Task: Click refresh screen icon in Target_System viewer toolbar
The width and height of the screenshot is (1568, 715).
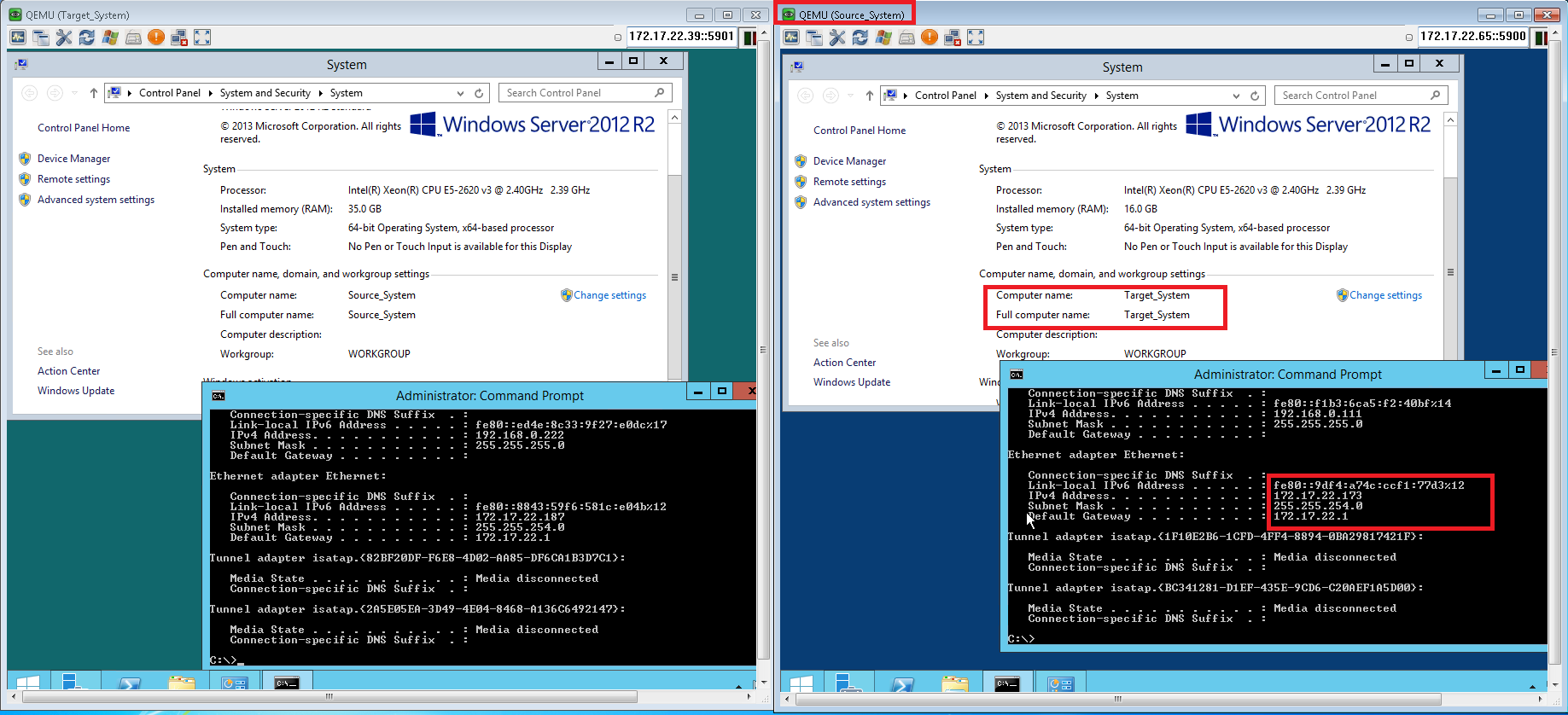Action: tap(87, 38)
